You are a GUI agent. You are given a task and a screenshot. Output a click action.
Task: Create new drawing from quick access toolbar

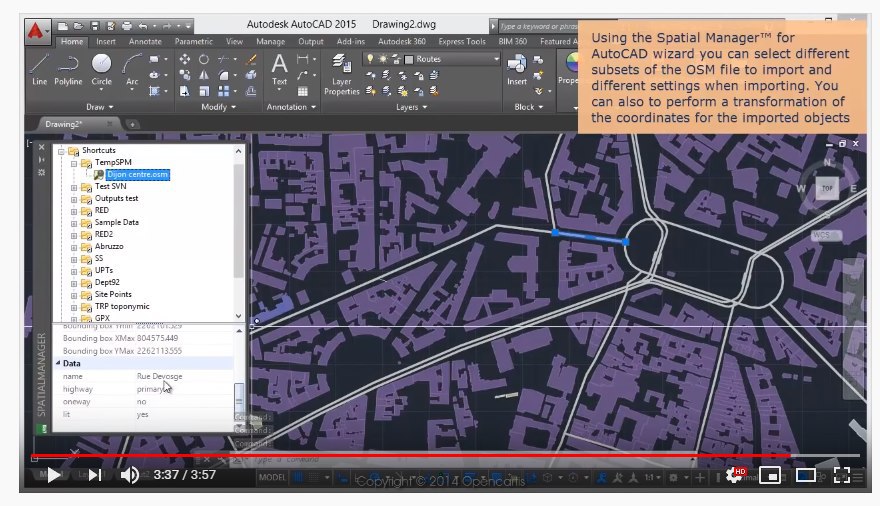62,26
